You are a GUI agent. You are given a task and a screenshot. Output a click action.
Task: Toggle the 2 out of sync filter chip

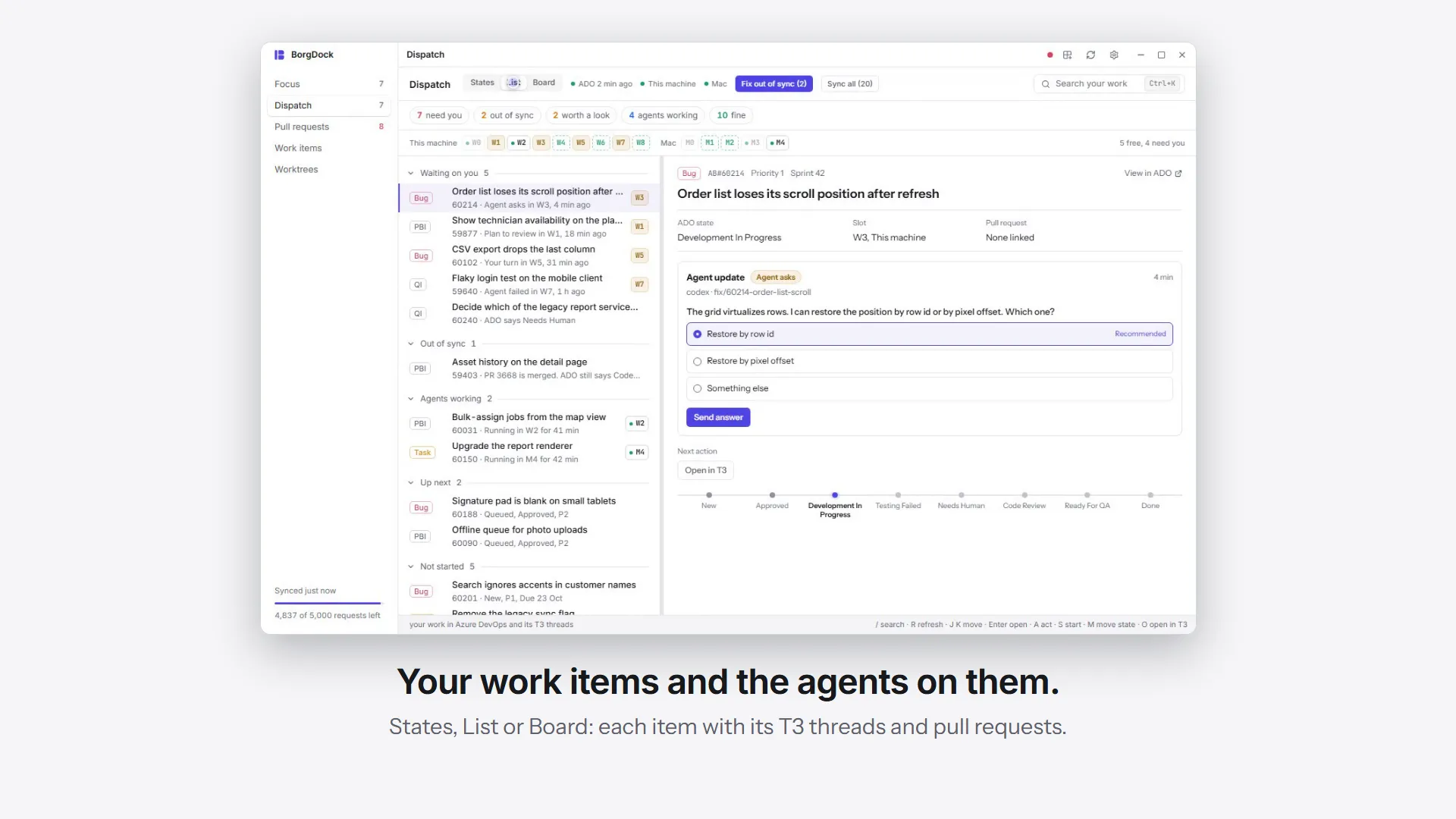tap(507, 115)
